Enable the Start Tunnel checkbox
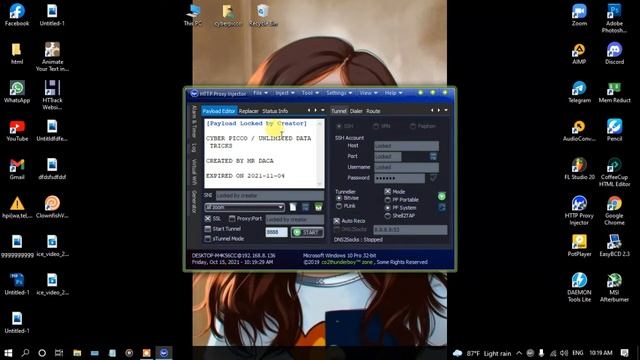 click(208, 229)
